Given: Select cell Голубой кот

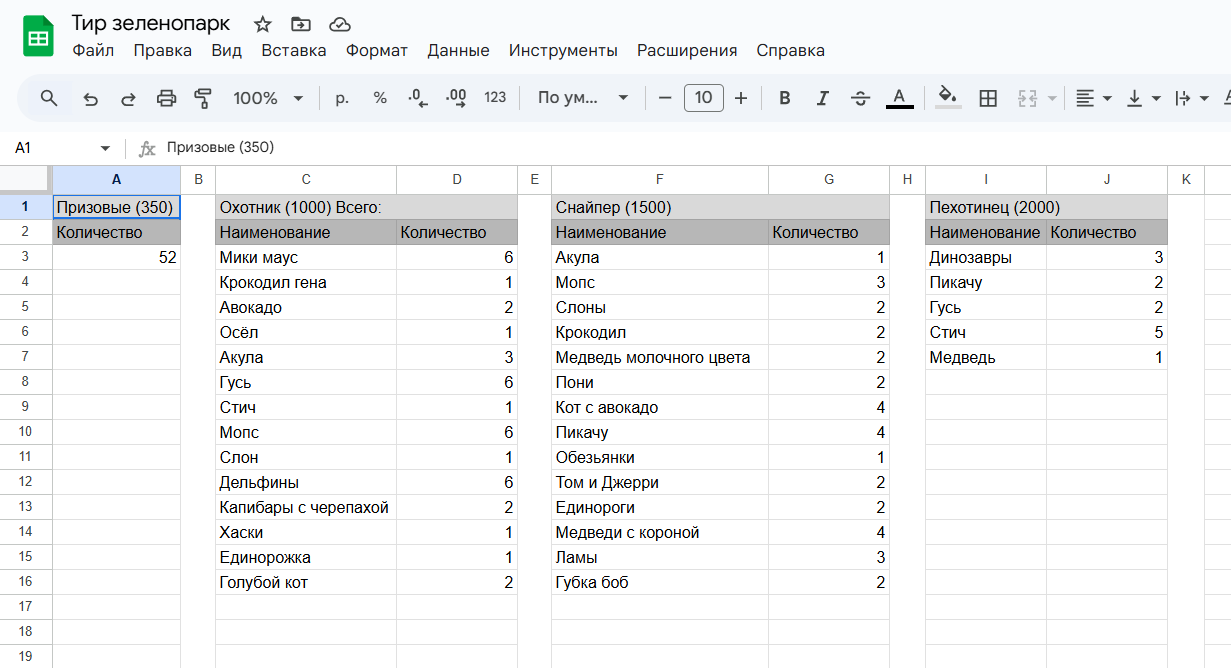Looking at the screenshot, I should [x=306, y=582].
